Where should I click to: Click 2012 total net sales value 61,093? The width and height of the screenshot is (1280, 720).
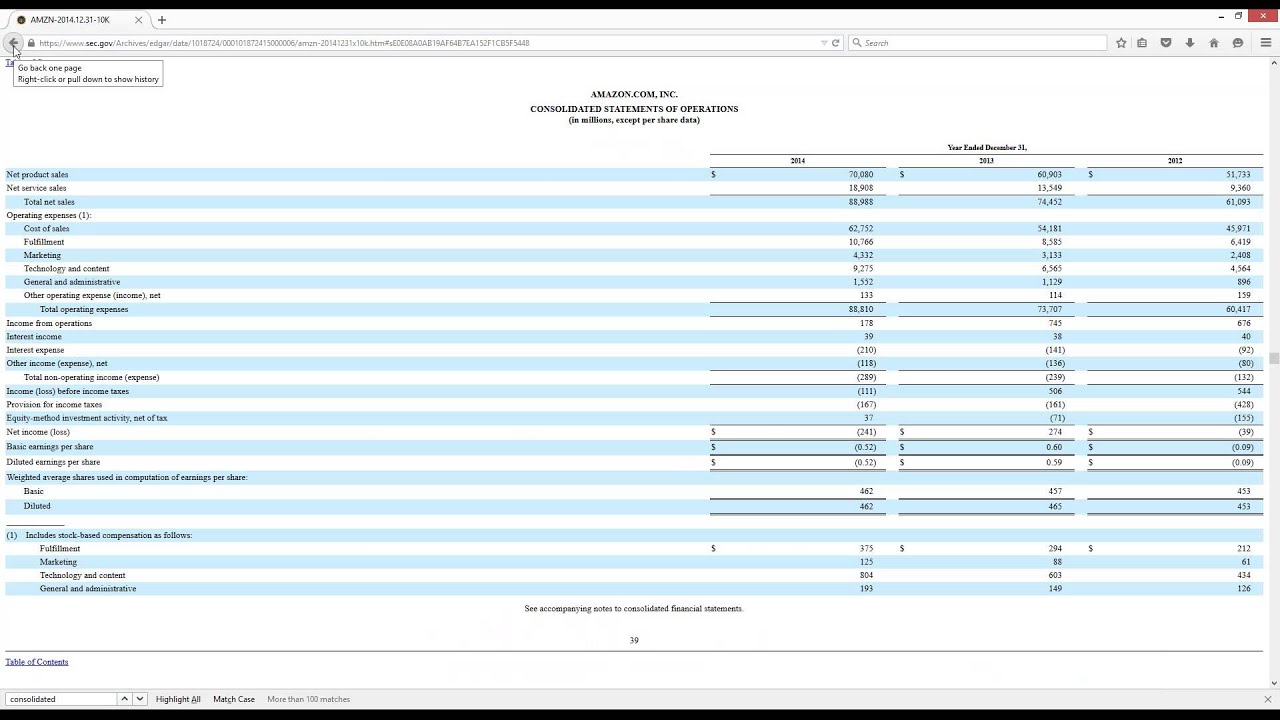1238,202
